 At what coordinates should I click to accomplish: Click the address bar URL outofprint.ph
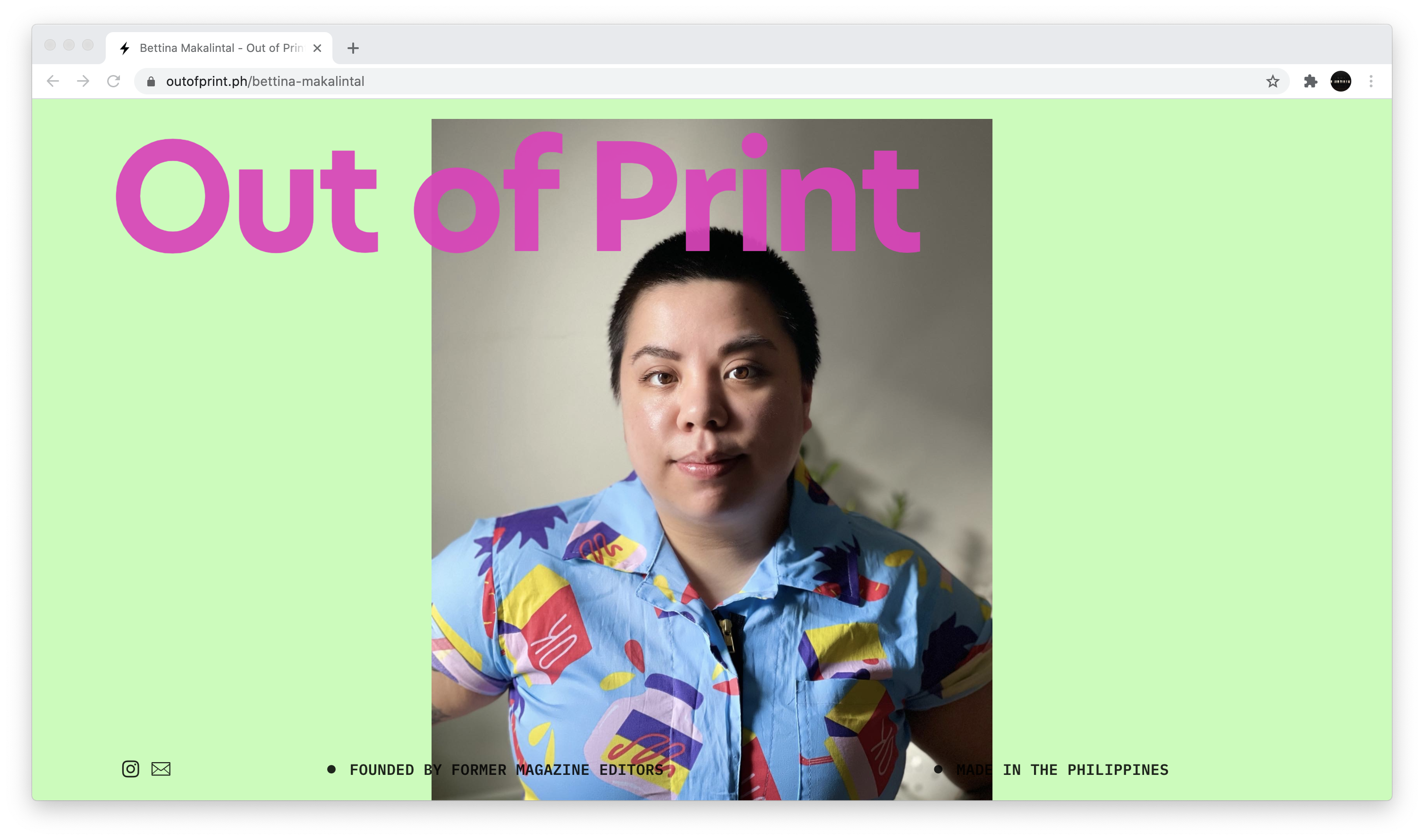pos(265,82)
